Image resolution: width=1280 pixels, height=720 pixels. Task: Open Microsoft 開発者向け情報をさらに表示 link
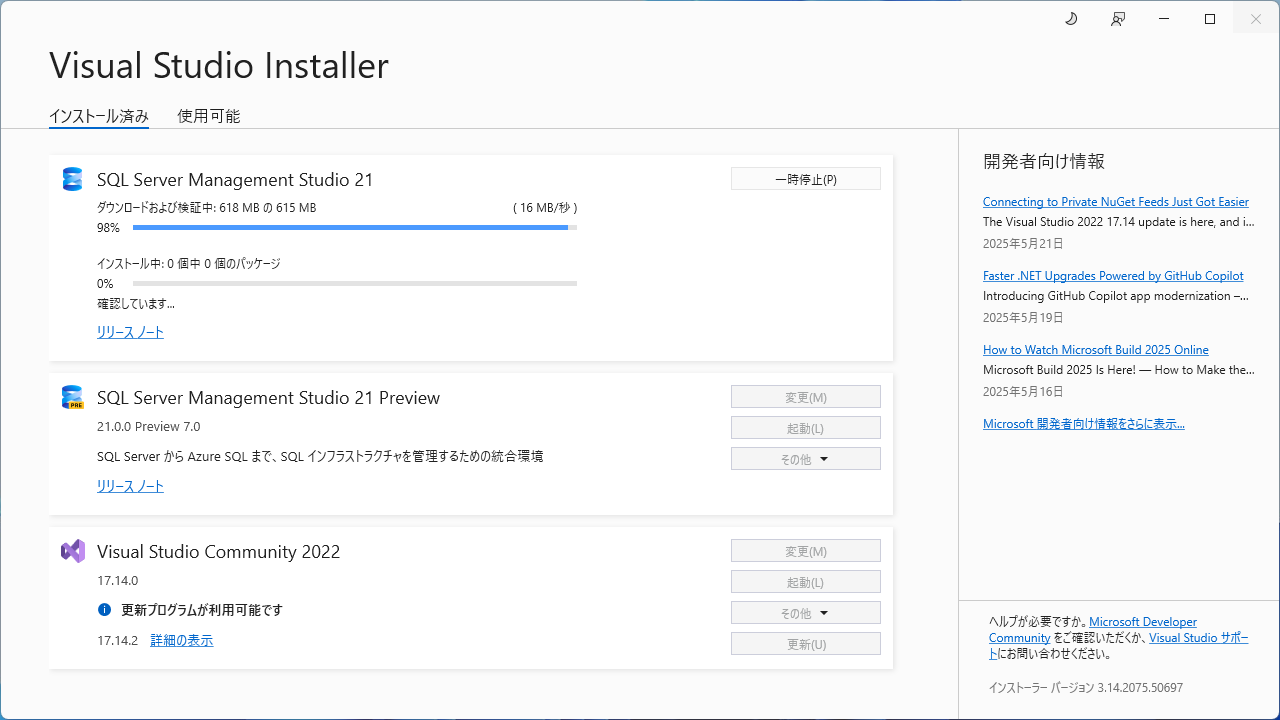(1084, 423)
